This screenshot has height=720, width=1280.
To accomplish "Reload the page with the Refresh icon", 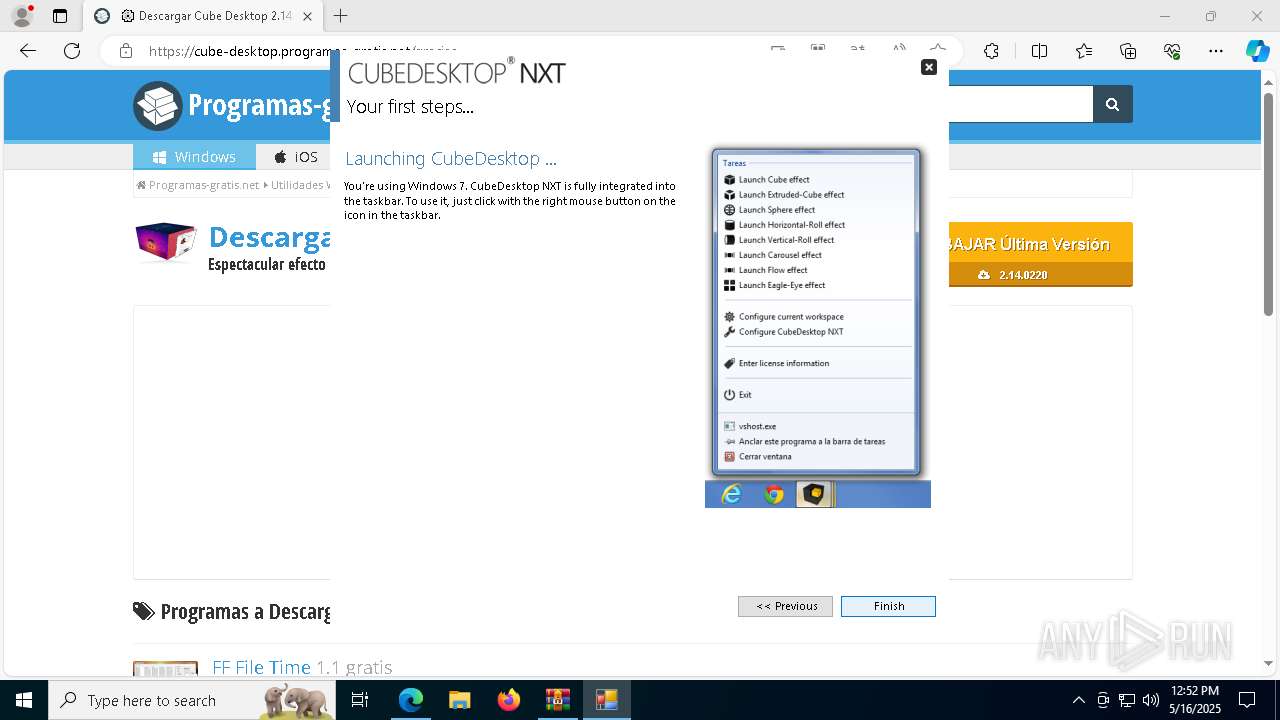I will coord(72,51).
